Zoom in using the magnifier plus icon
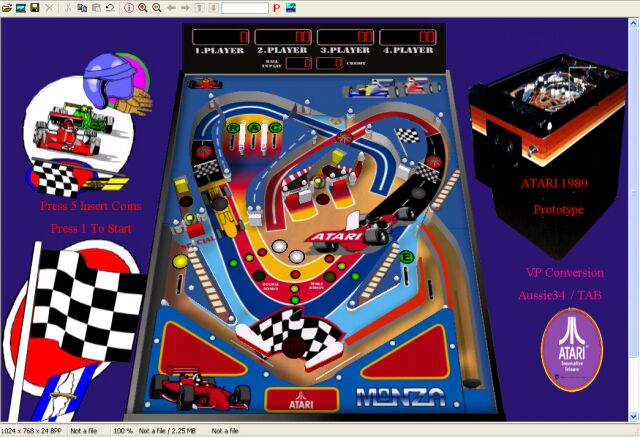 pyautogui.click(x=143, y=7)
